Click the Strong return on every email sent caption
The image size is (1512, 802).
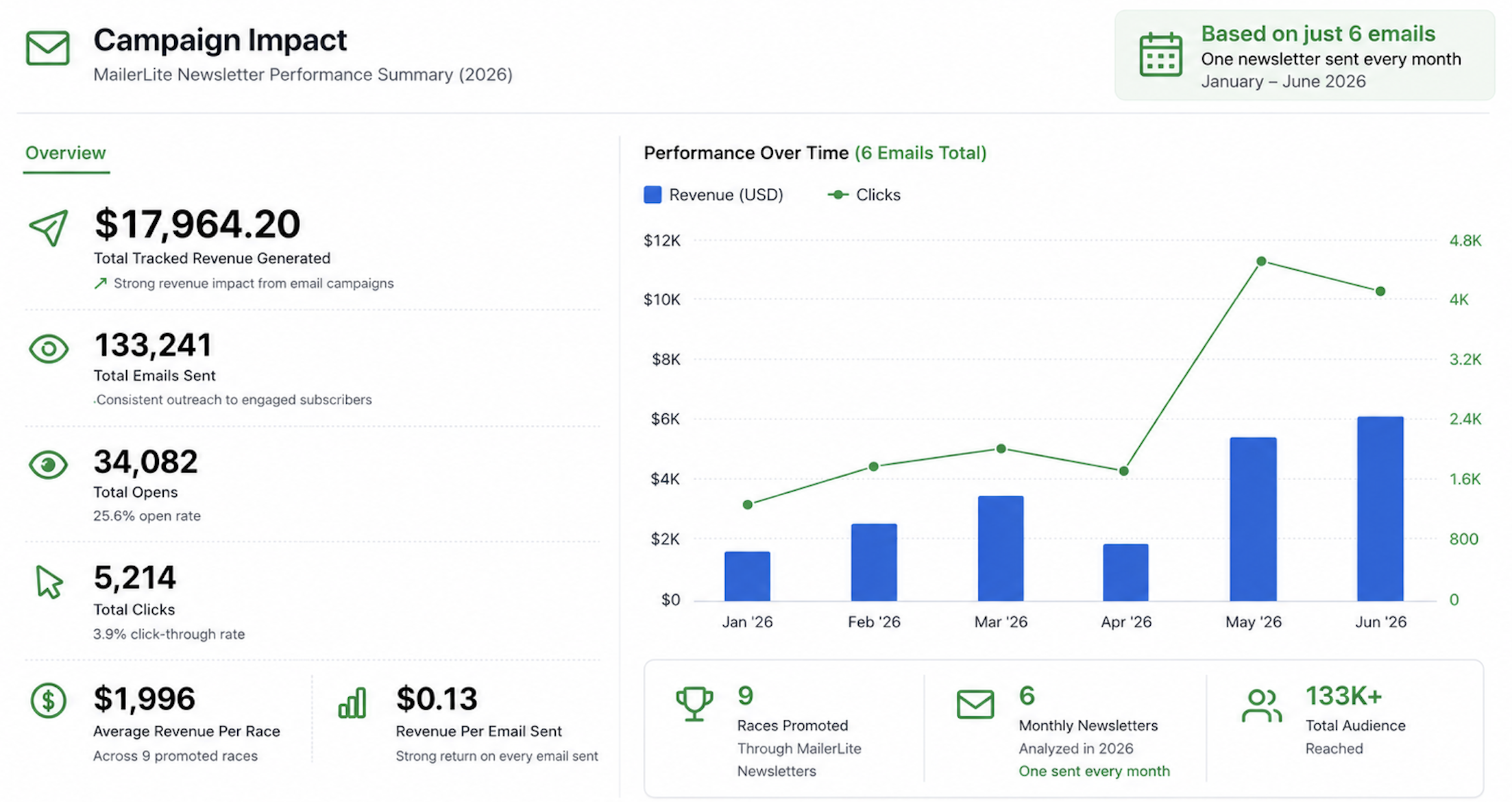point(497,755)
